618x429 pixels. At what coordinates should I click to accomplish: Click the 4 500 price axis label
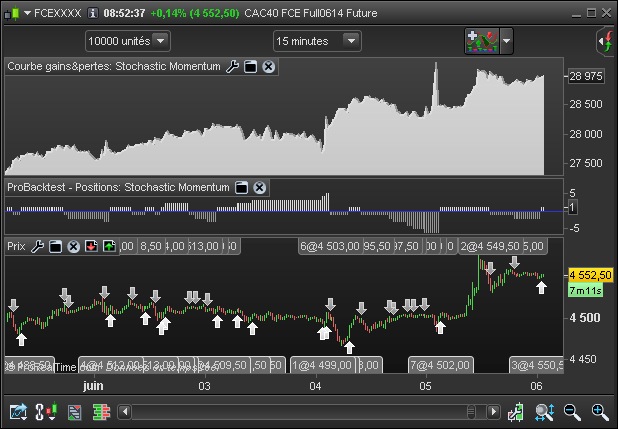(x=585, y=318)
